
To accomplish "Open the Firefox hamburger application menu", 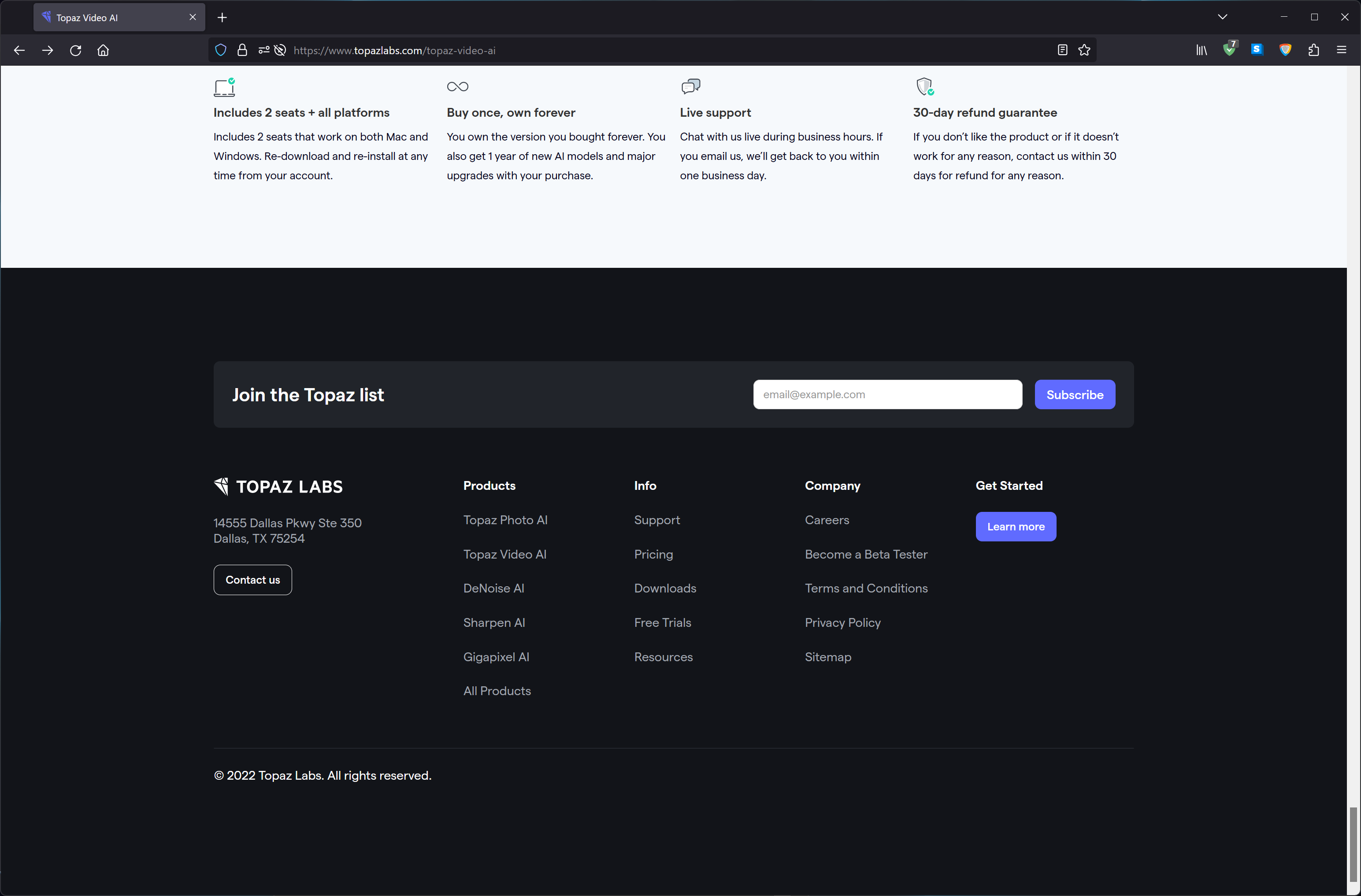I will pyautogui.click(x=1342, y=50).
